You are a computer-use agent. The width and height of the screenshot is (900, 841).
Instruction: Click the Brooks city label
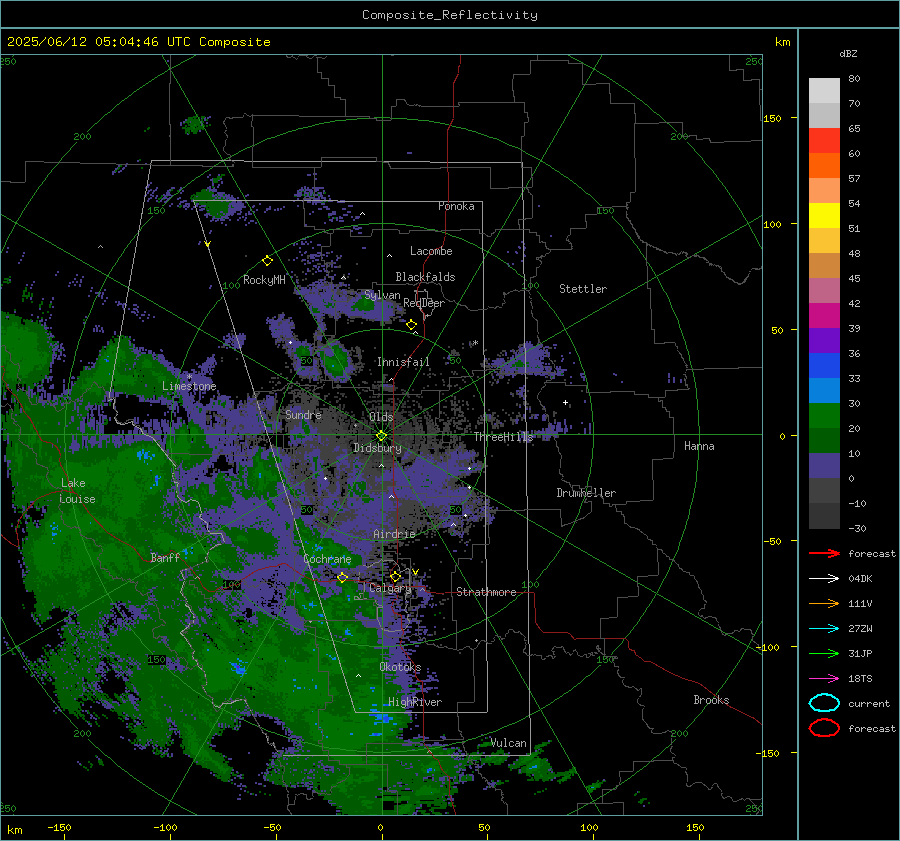pos(711,700)
